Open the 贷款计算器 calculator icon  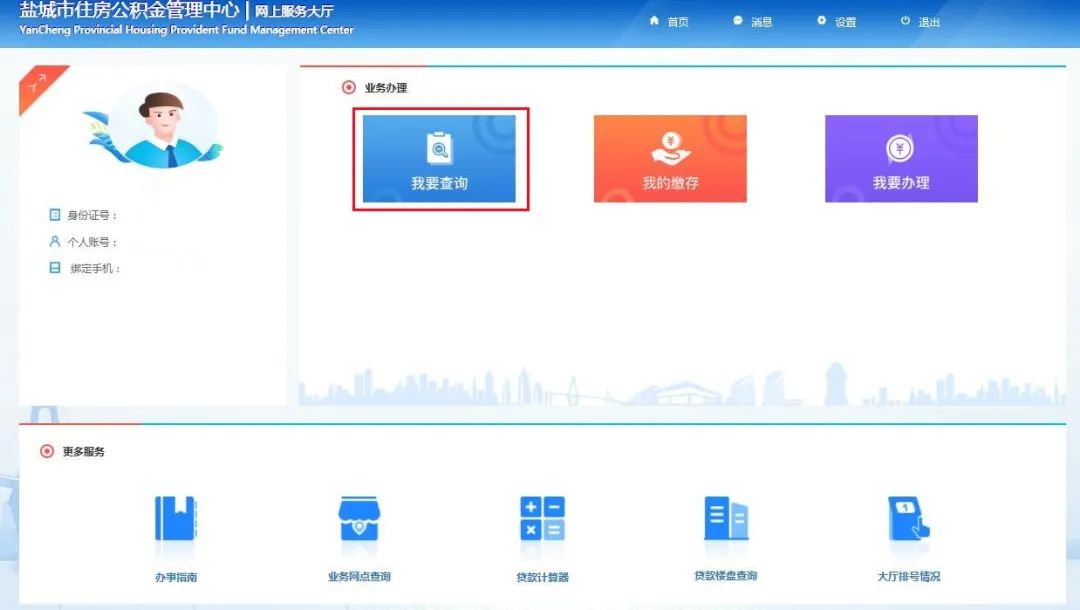coord(542,520)
